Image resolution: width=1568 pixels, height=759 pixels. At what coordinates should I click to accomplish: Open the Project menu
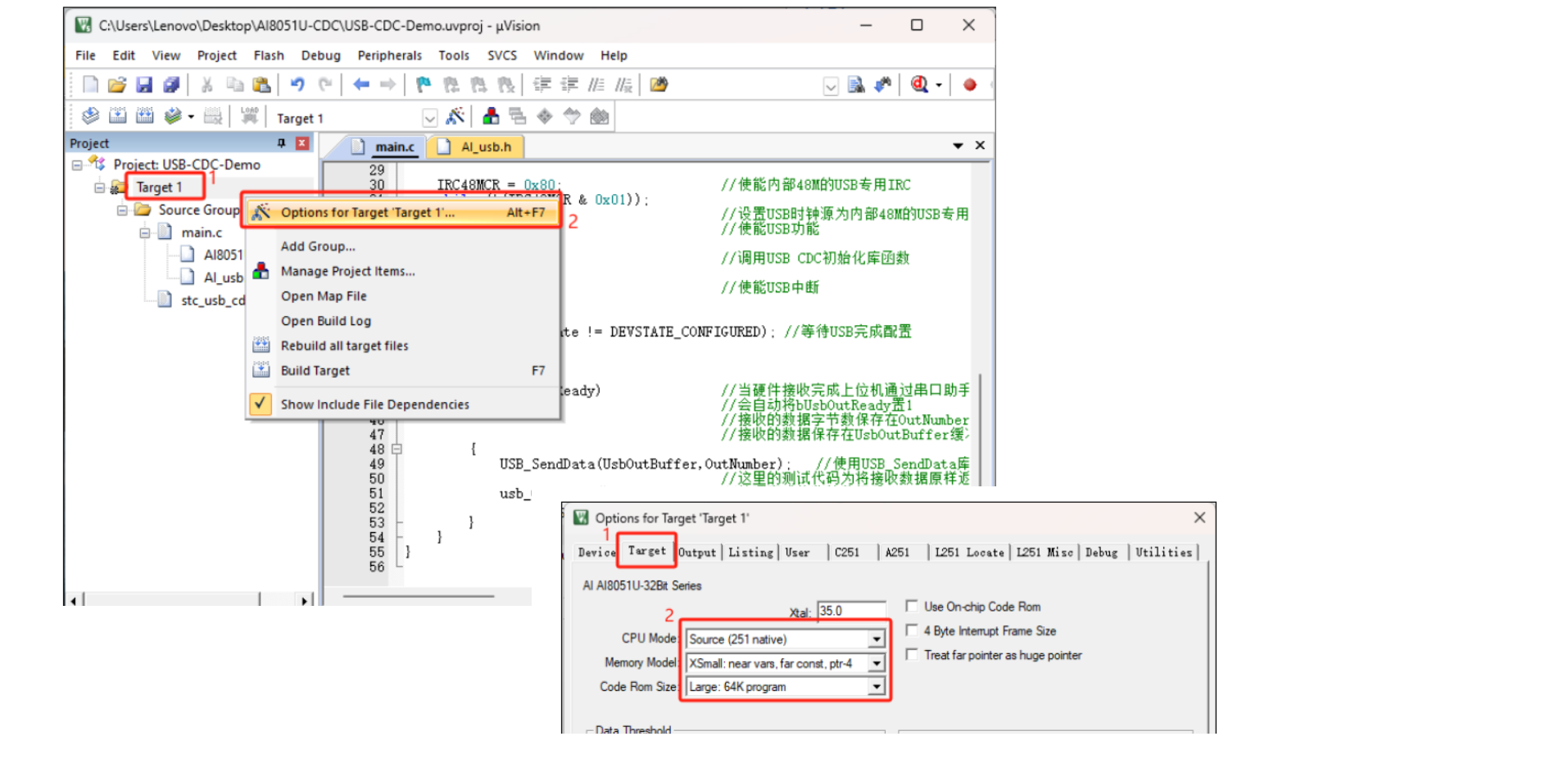pyautogui.click(x=216, y=56)
